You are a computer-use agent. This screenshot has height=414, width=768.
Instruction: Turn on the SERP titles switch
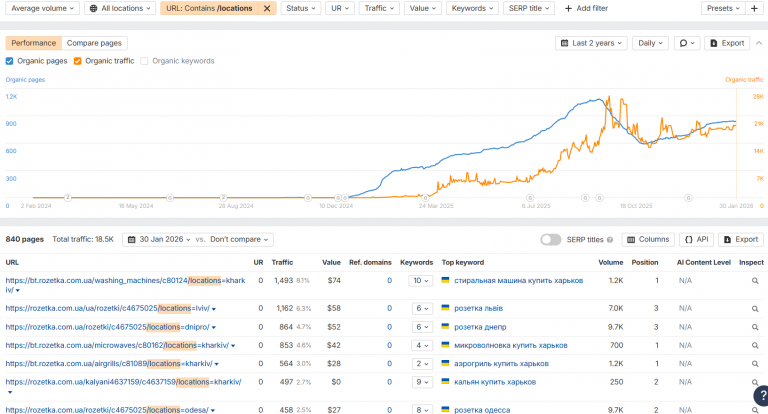tap(551, 240)
